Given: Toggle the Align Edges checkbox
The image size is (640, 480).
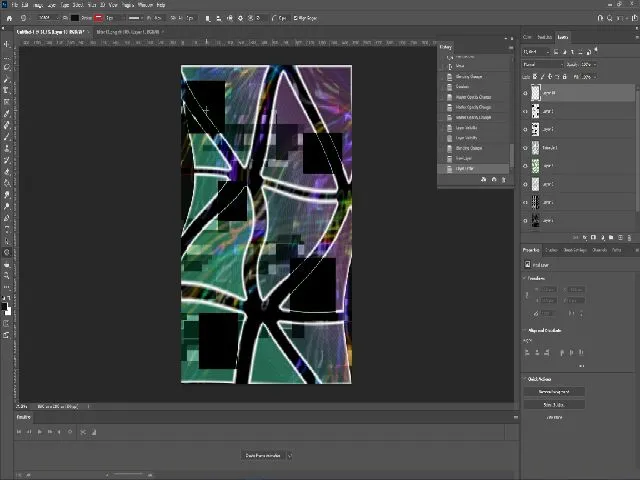Looking at the screenshot, I should pos(296,18).
